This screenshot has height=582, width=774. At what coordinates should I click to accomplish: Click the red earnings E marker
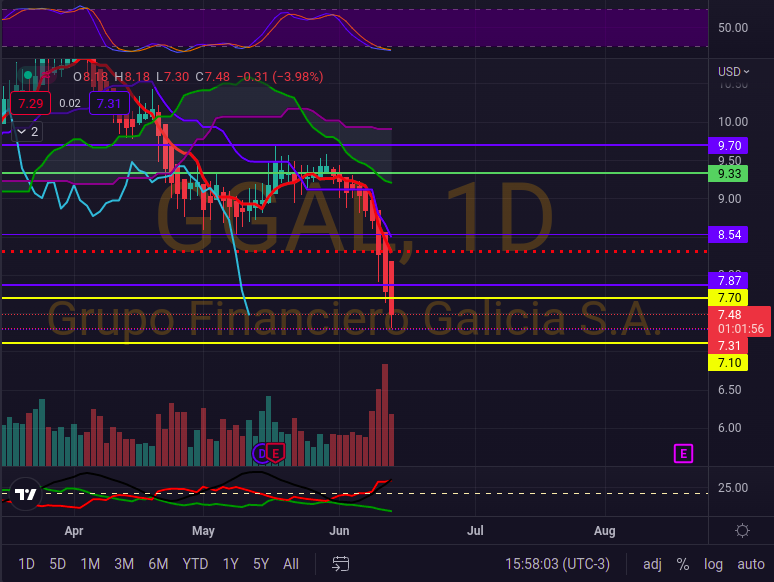275,453
